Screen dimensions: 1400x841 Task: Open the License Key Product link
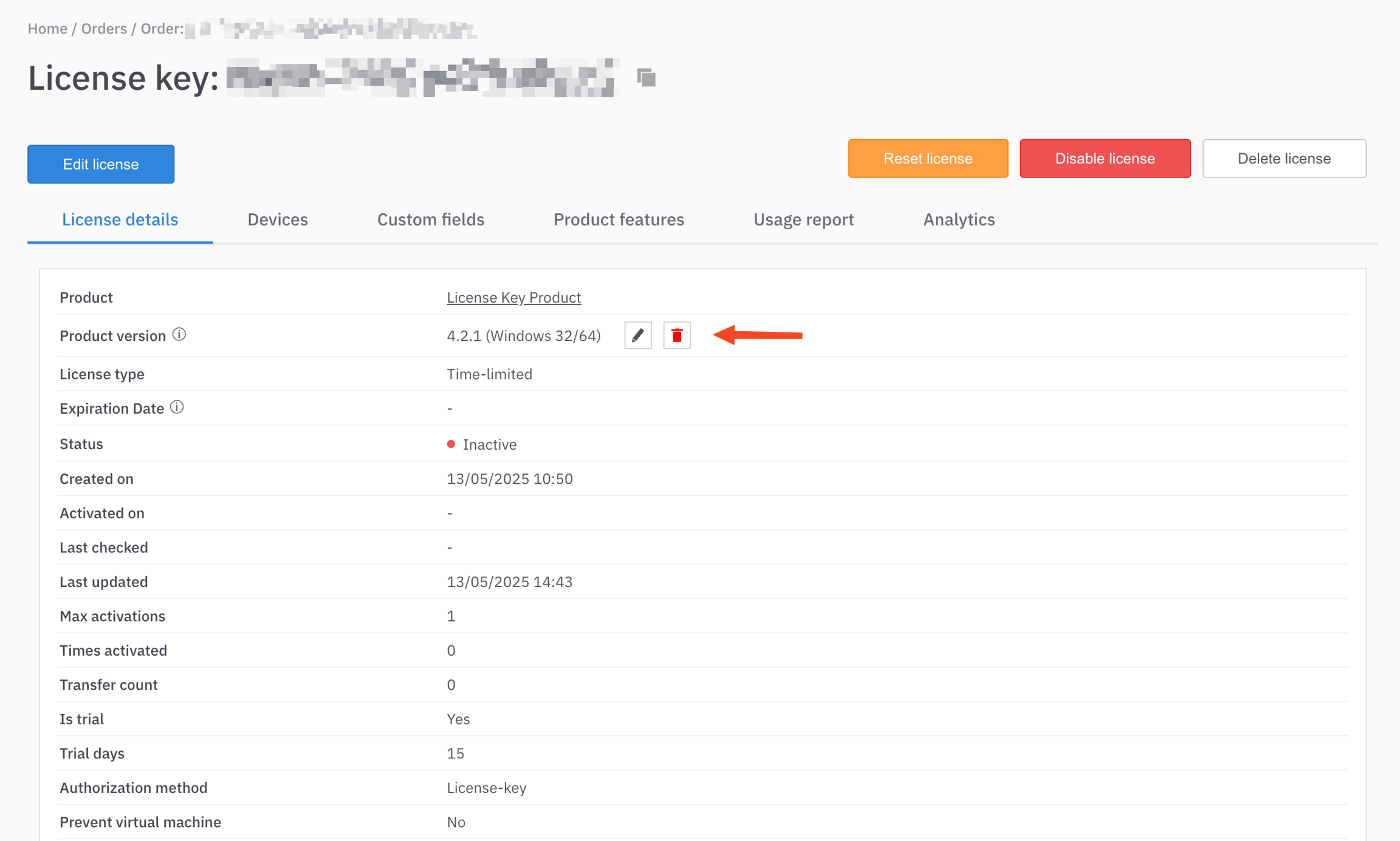[513, 297]
